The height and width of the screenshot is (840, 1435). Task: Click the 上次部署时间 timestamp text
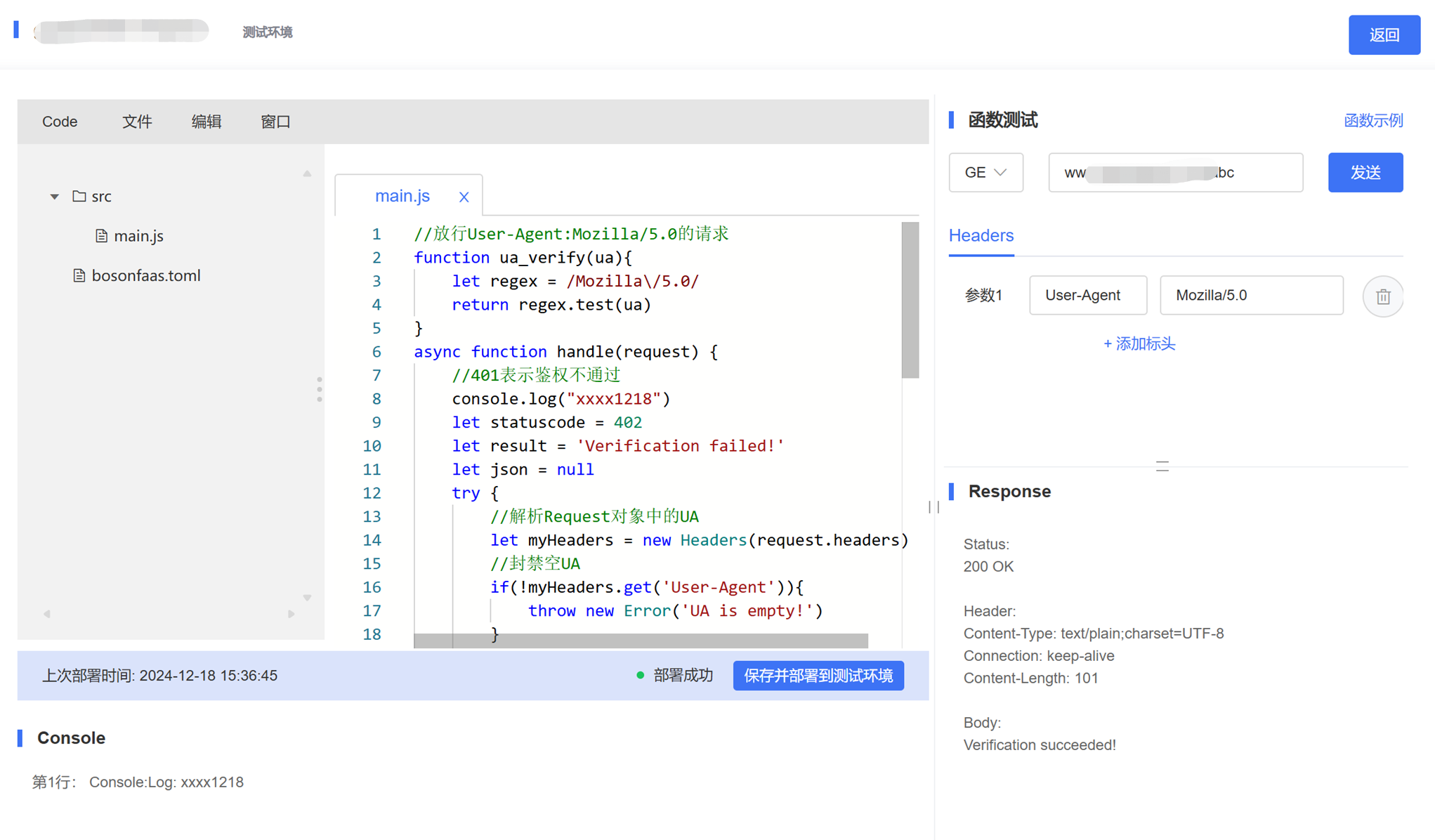coord(160,676)
